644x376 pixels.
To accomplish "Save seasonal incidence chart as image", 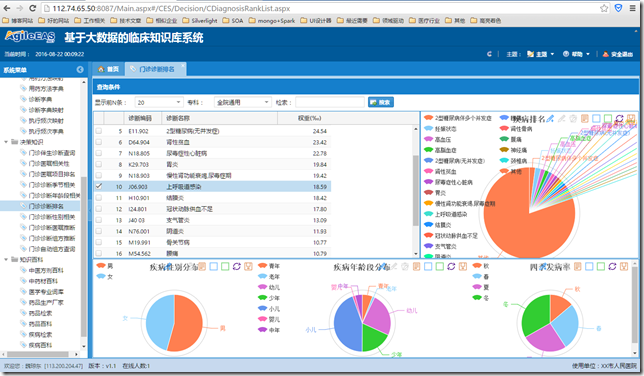I will [x=623, y=267].
